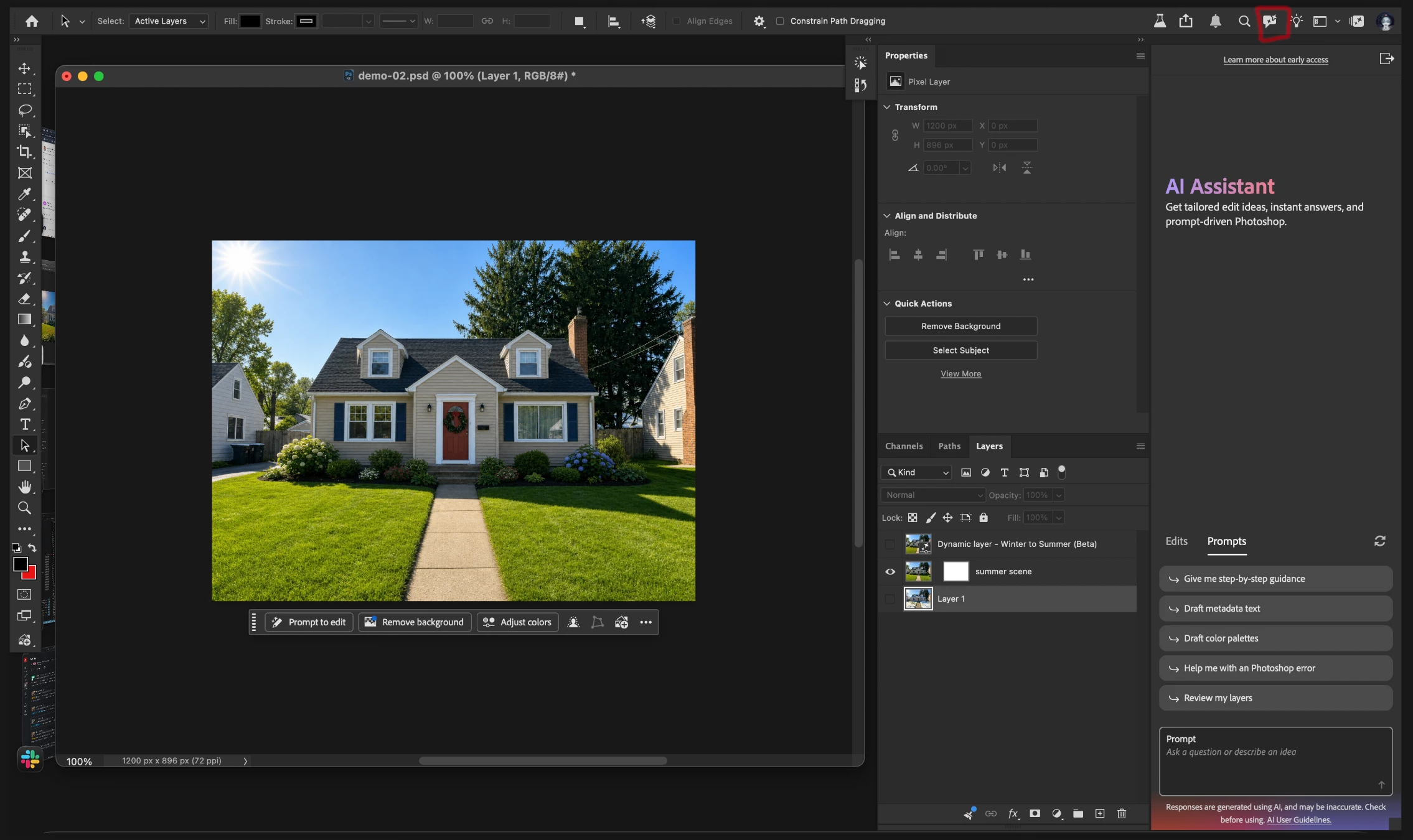Switch to the Edits tab
This screenshot has width=1413, height=840.
[1176, 541]
